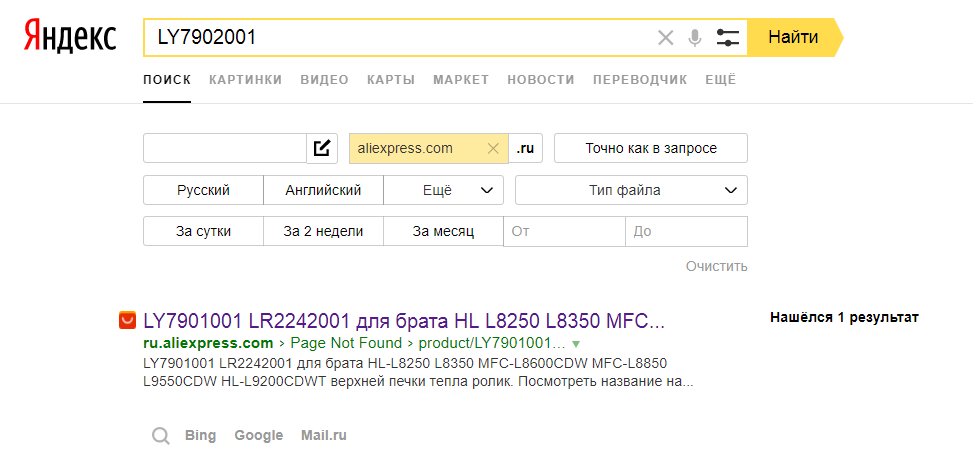Screen dimensions: 973x471
Task: Toggle Русский language filter
Action: tap(203, 190)
